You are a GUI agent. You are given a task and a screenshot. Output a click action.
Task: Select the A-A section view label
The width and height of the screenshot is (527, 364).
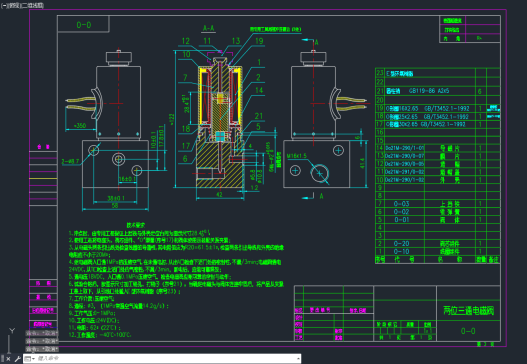coord(208,28)
